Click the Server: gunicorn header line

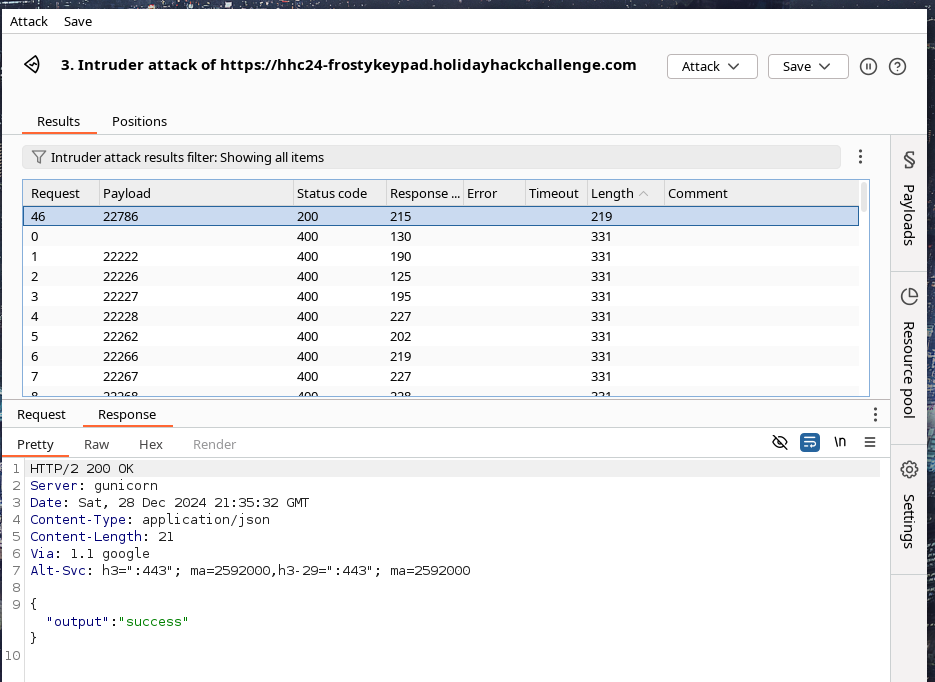(x=94, y=486)
